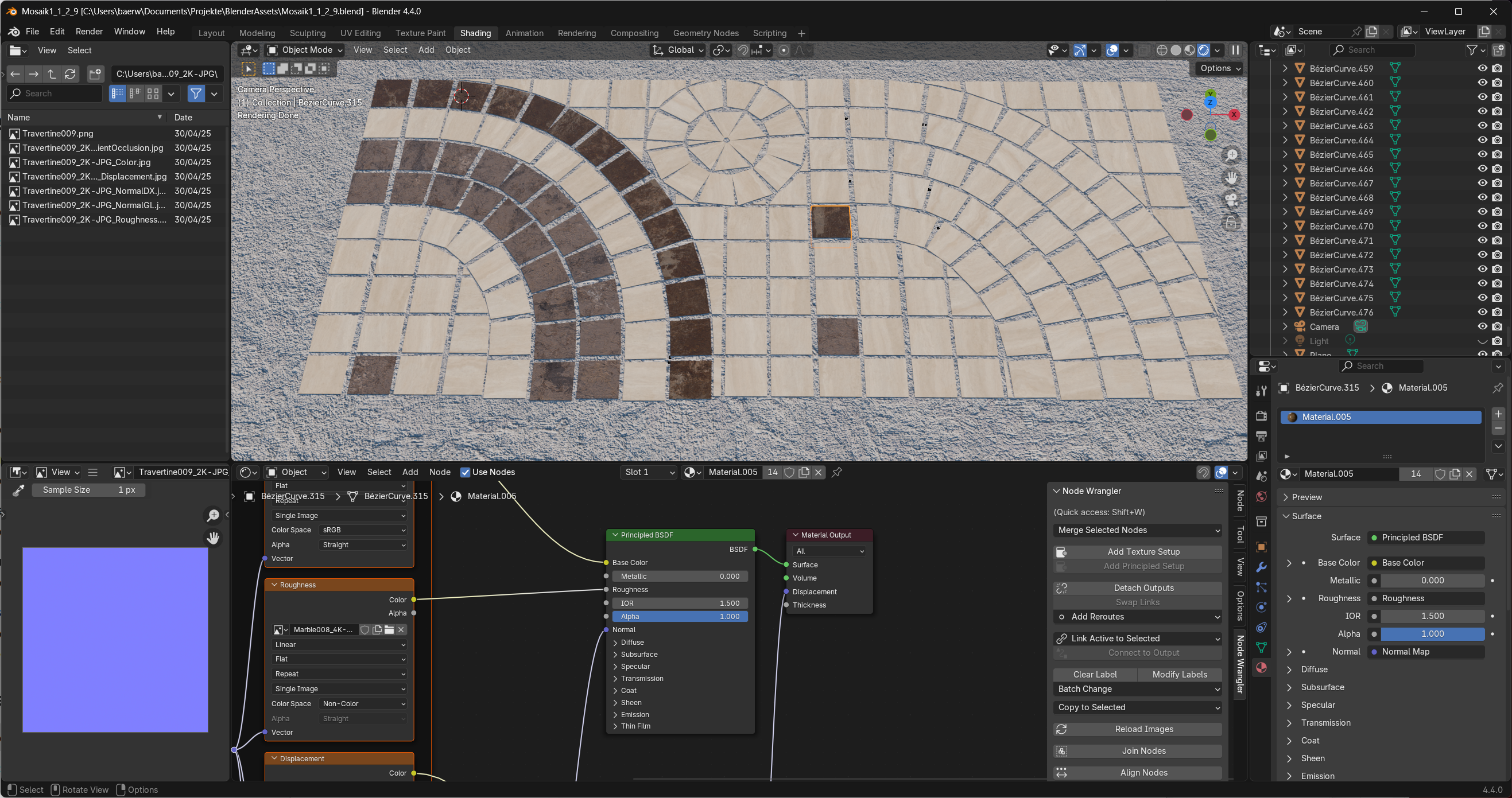
Task: Click the refresh file list icon
Action: (x=70, y=74)
